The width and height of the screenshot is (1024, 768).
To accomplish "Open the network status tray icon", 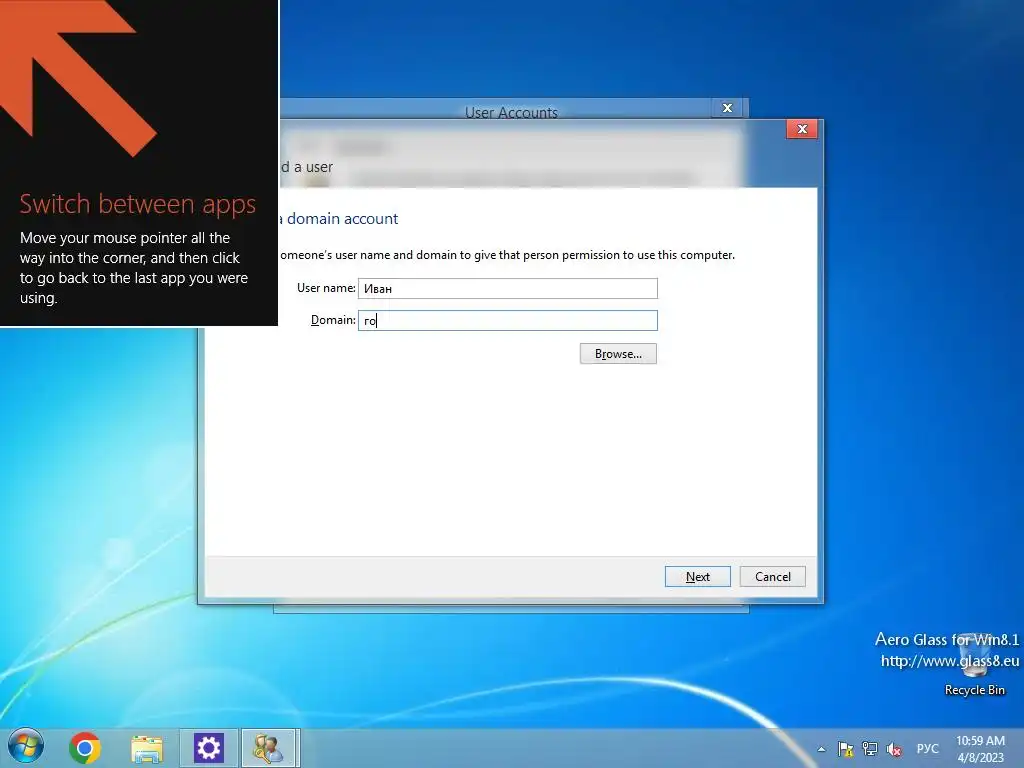I will click(x=870, y=749).
